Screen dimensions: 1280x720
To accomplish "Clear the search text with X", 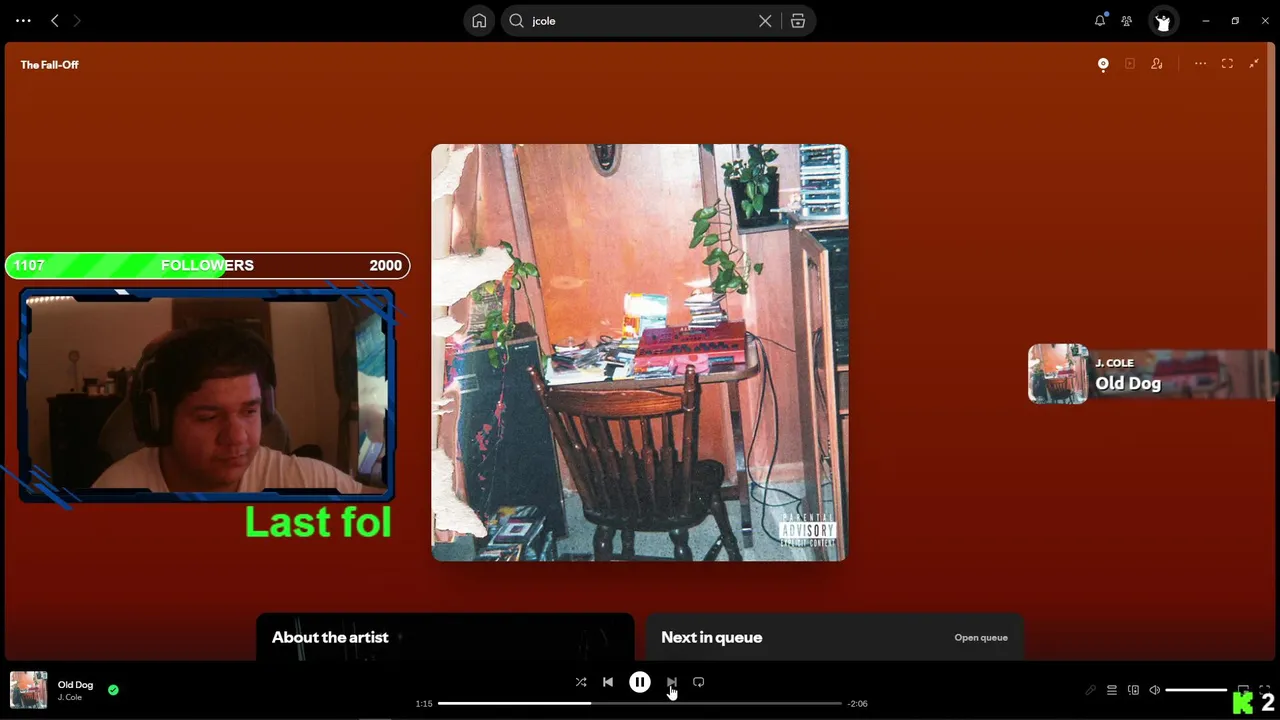I will pos(765,20).
